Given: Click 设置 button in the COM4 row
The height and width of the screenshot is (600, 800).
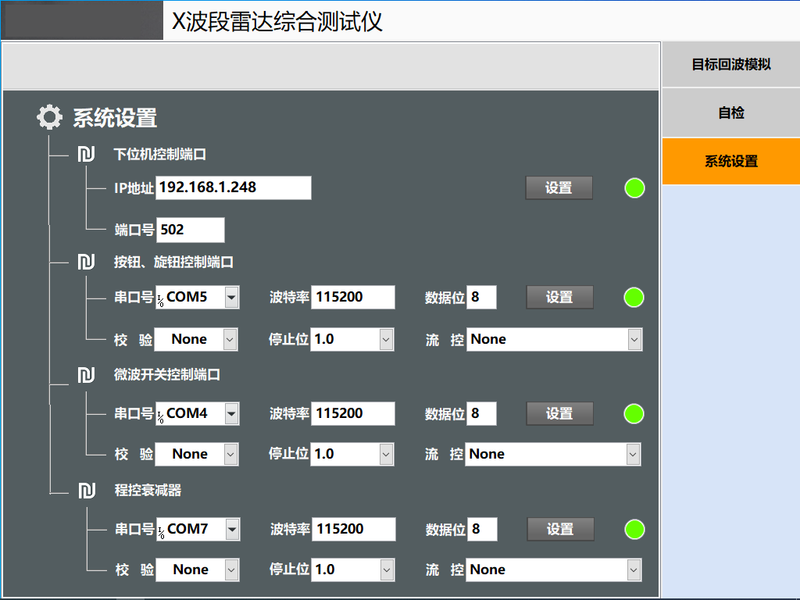Looking at the screenshot, I should (x=560, y=413).
